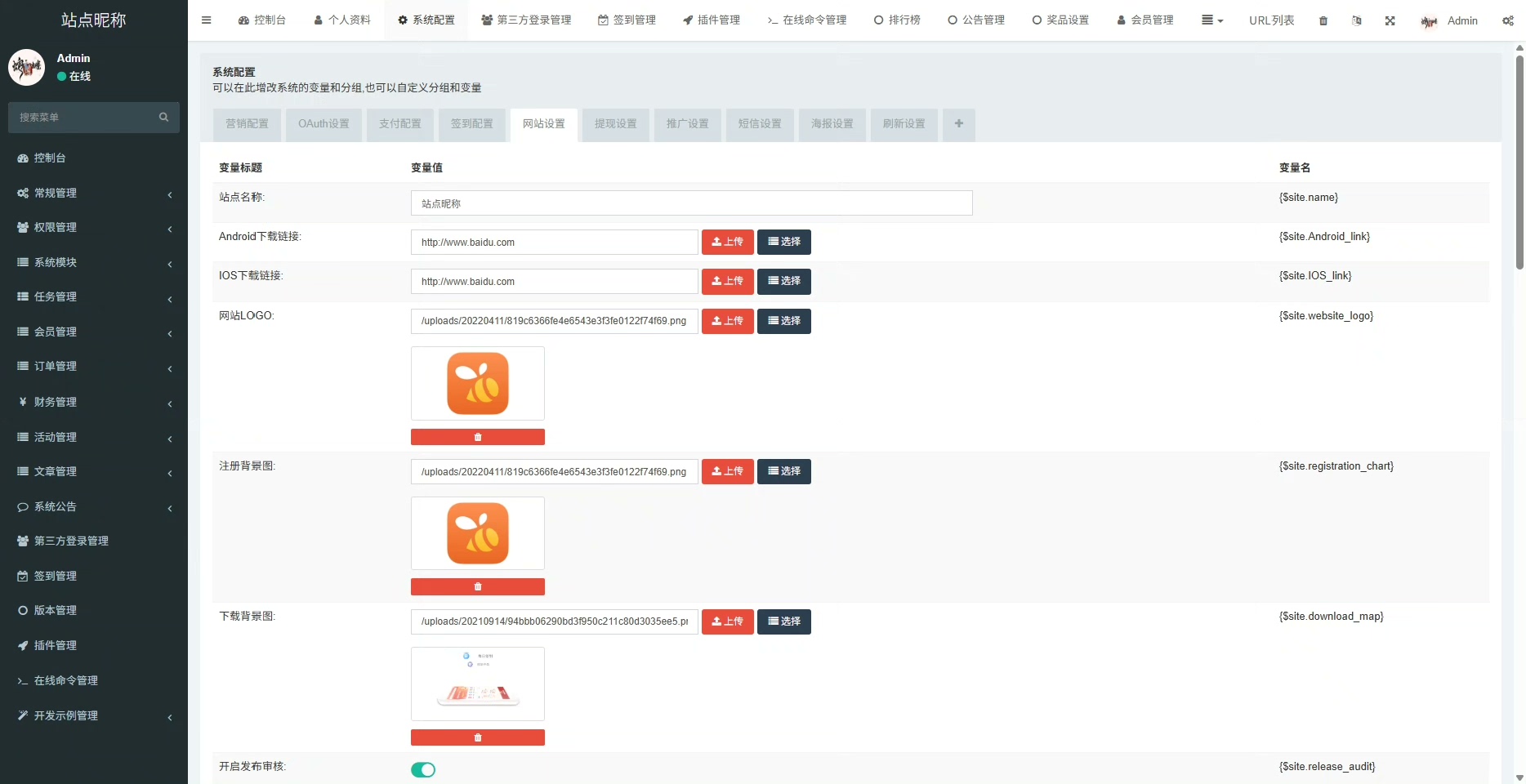Image resolution: width=1526 pixels, height=784 pixels.
Task: Switch to the 支付配置 tab
Action: pyautogui.click(x=400, y=124)
